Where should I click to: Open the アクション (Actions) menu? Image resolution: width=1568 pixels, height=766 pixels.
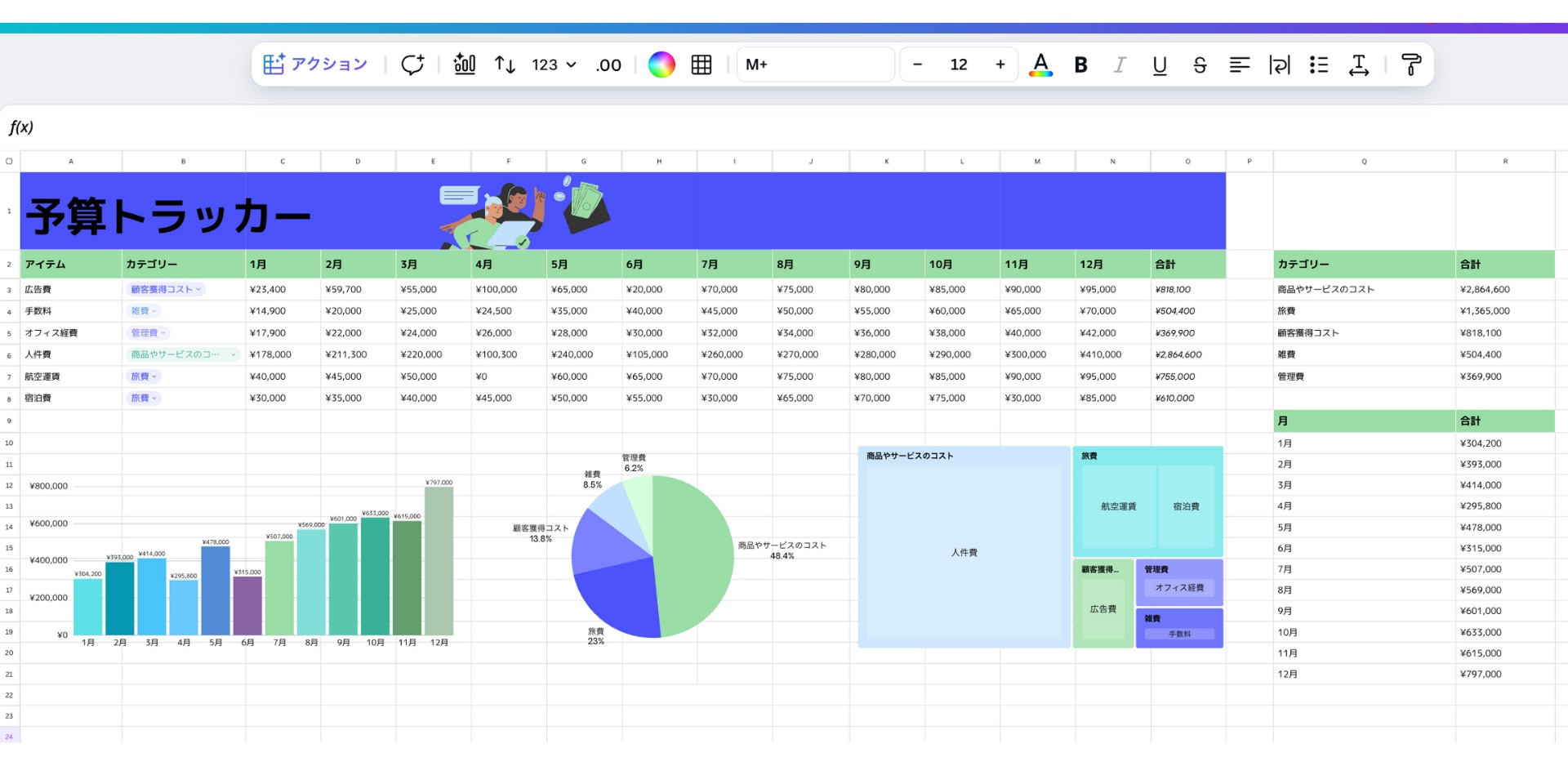point(315,65)
